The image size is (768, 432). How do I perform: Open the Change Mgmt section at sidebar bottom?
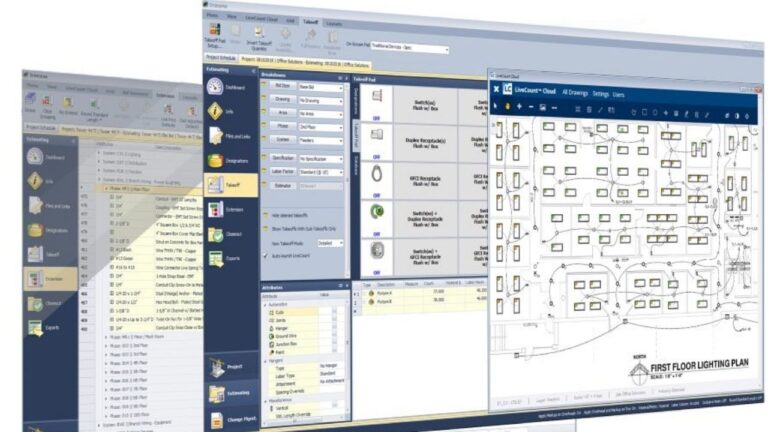tap(231, 419)
